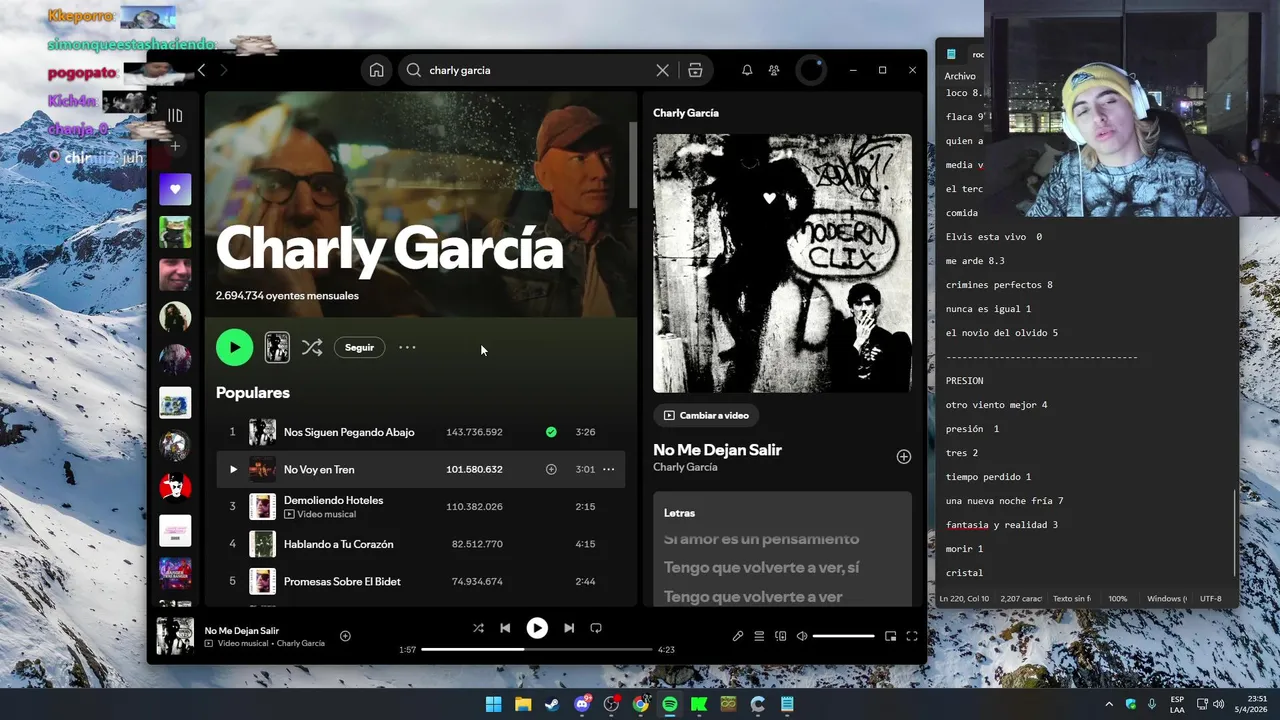Image resolution: width=1280 pixels, height=720 pixels.
Task: Click the 'crimines perfectos 8' line in Notepad
Action: pyautogui.click(x=999, y=285)
